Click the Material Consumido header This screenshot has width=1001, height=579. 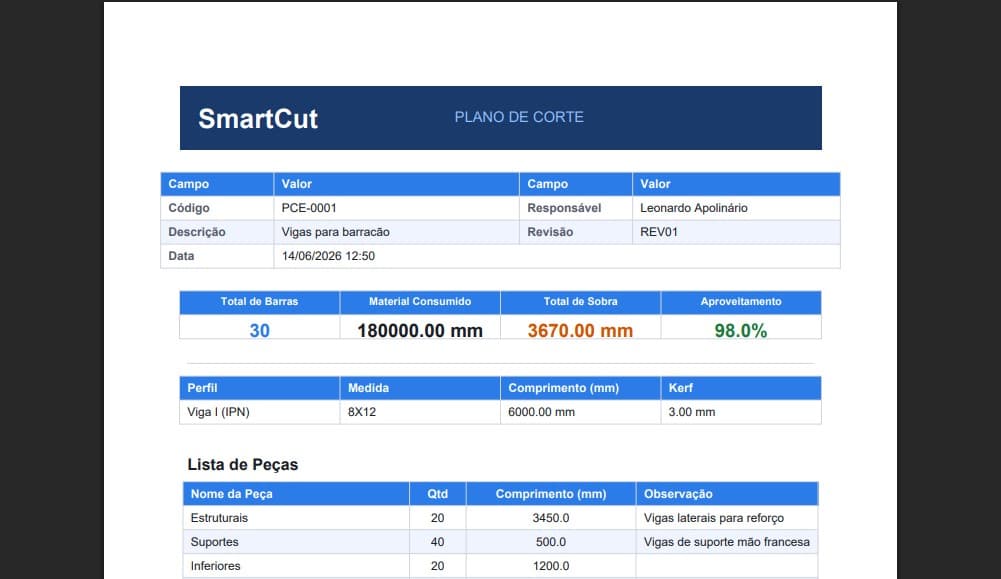(x=420, y=302)
